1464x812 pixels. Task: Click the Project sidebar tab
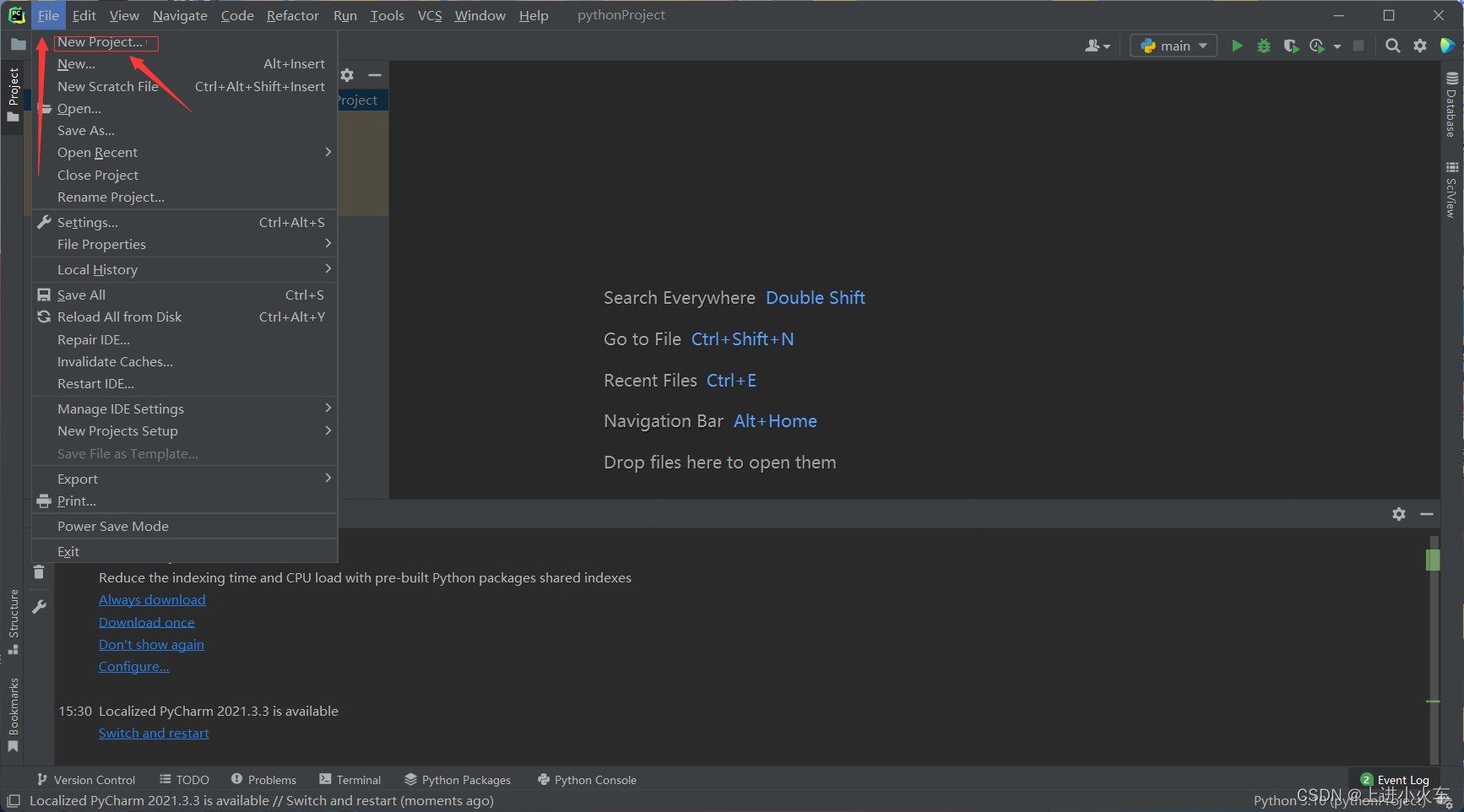point(14,94)
